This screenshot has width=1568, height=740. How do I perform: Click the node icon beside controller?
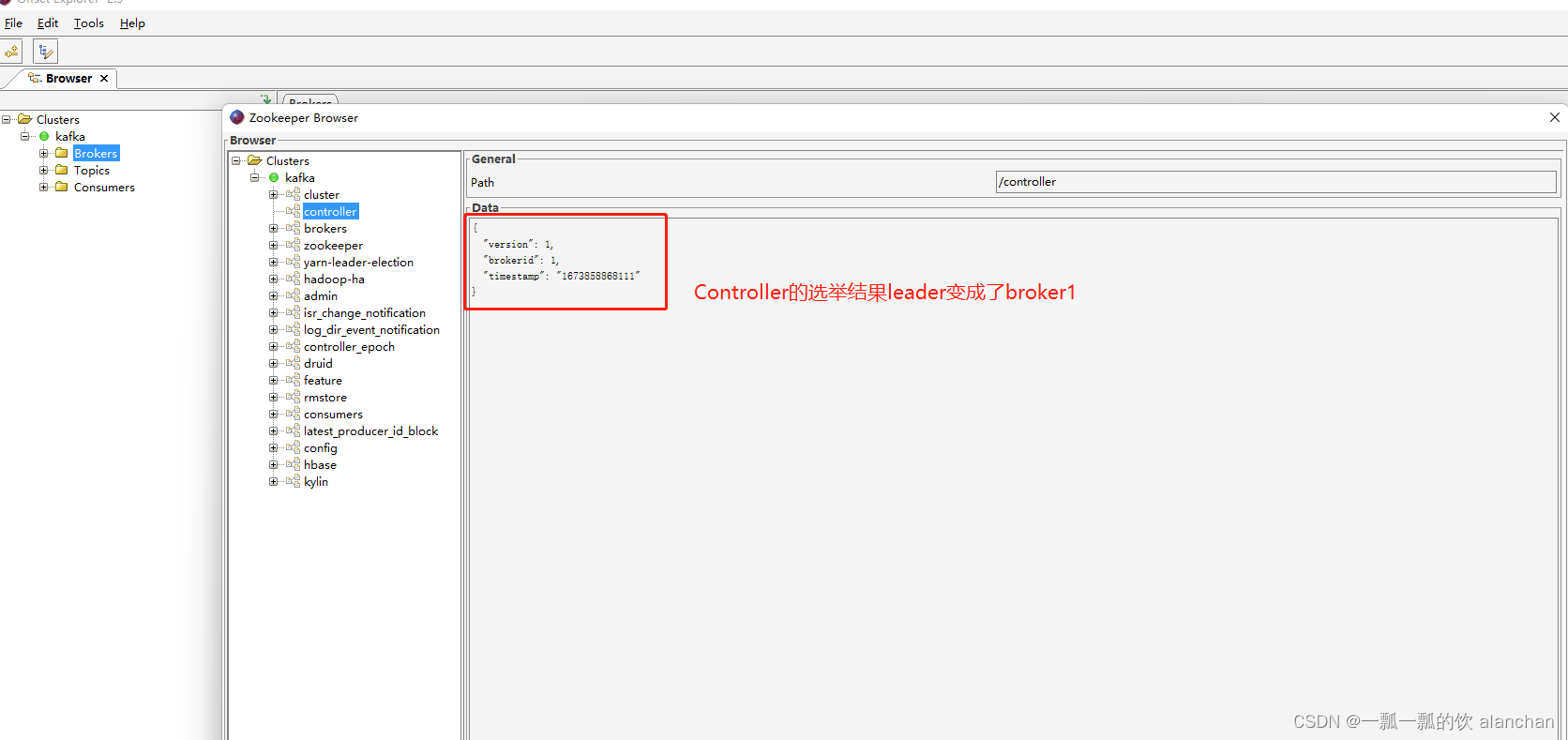pyautogui.click(x=293, y=211)
